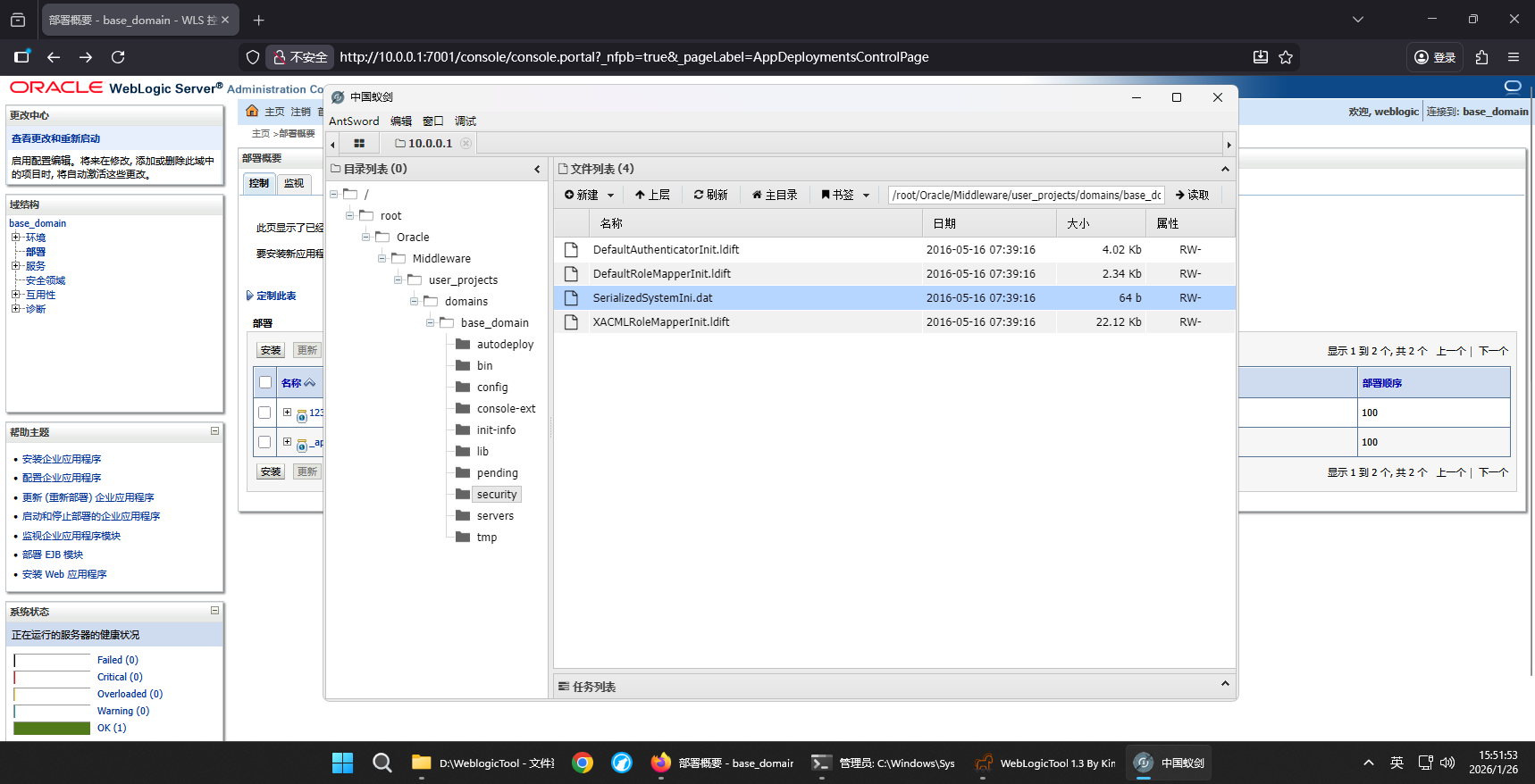Sort files by 大小 column header

pyautogui.click(x=1101, y=223)
